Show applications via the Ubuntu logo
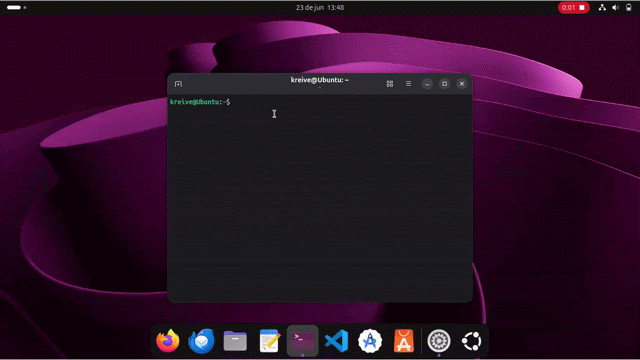 472,341
